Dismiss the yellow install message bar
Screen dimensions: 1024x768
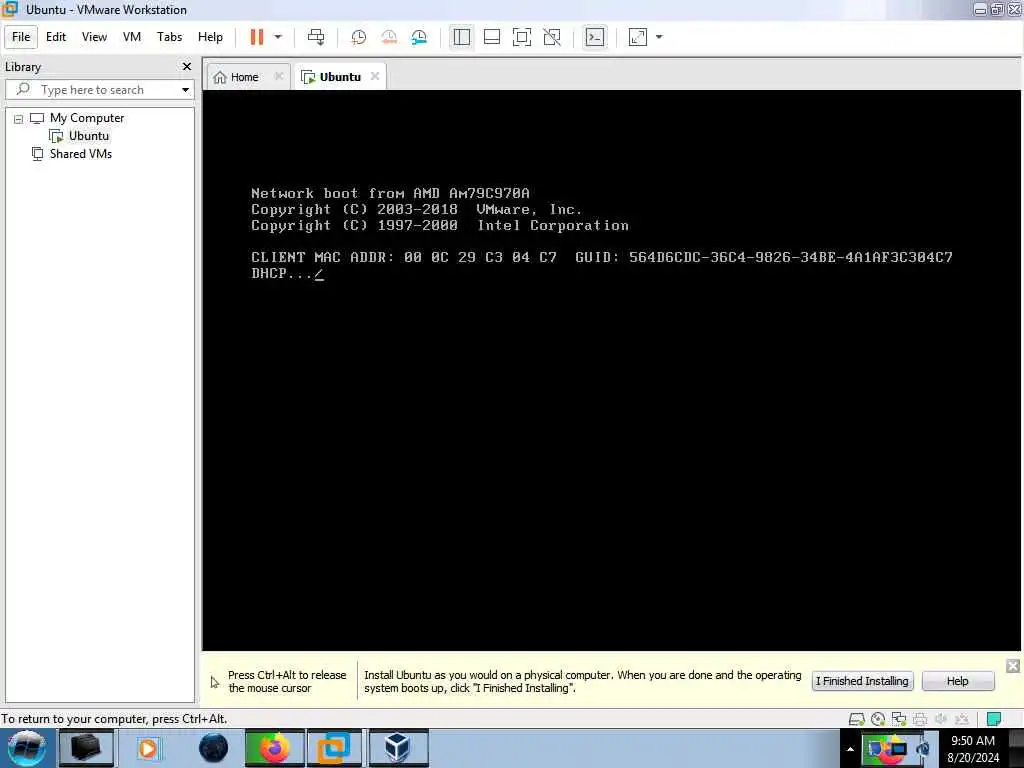[1013, 666]
